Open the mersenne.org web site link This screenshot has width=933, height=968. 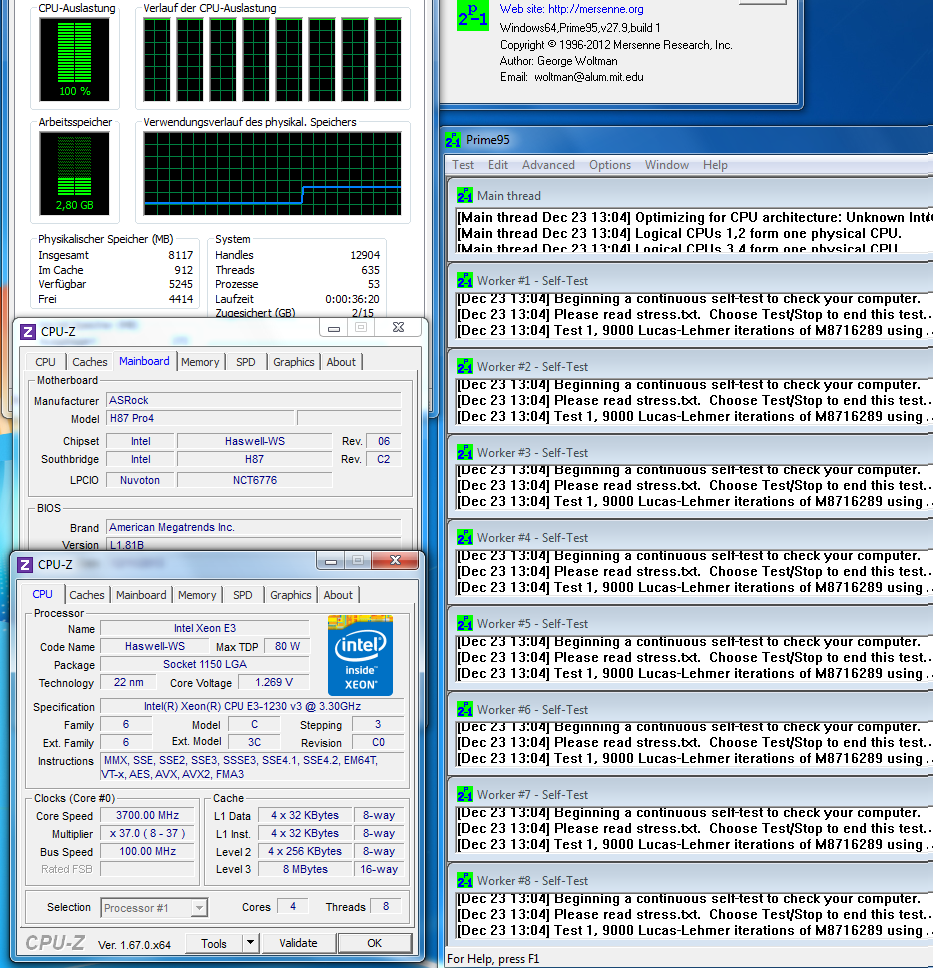[x=596, y=9]
